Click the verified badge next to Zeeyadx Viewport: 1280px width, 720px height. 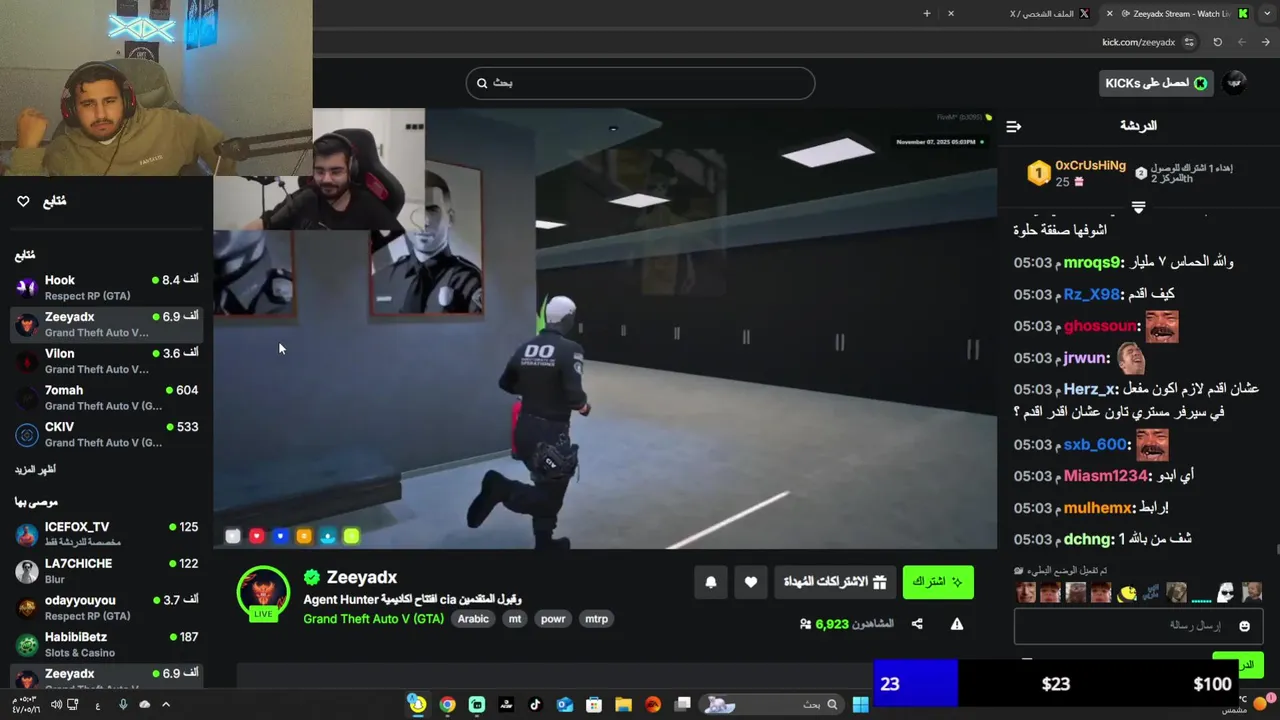[312, 577]
